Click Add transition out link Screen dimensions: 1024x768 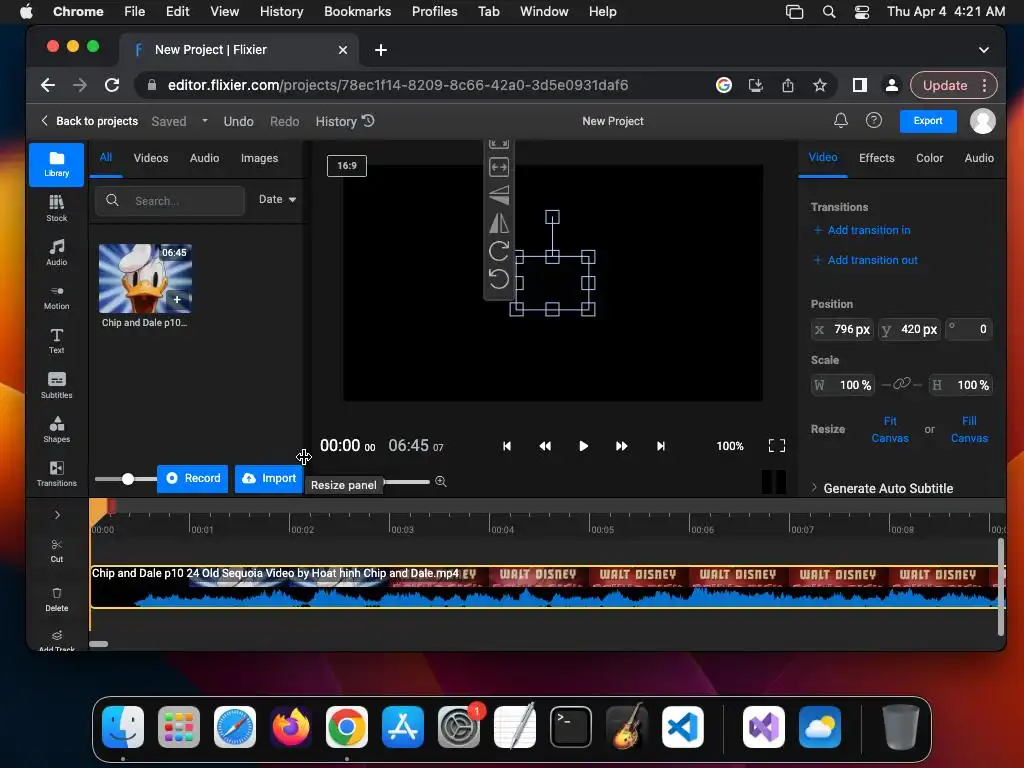(866, 260)
